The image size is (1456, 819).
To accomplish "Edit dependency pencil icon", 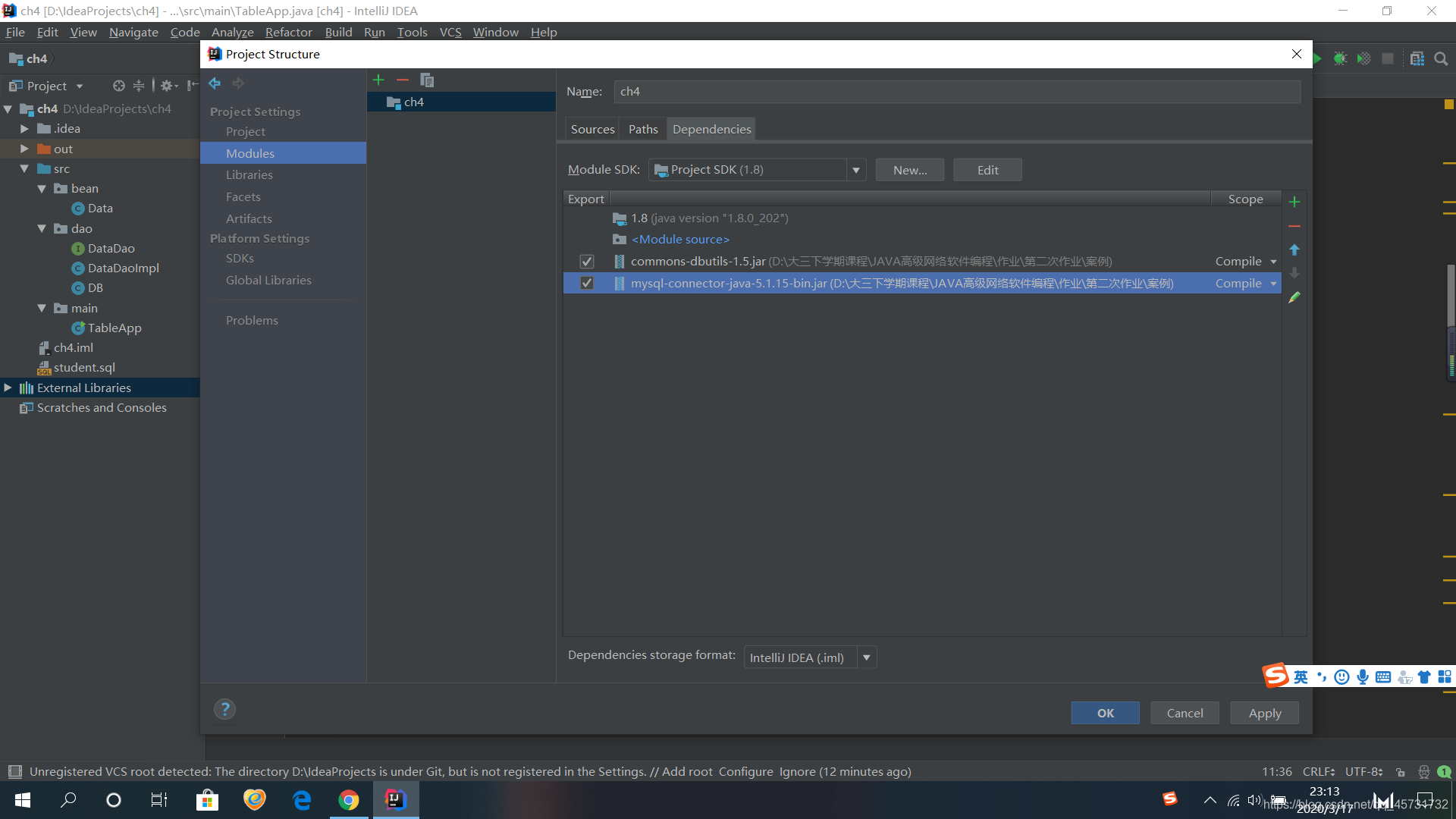I will click(1294, 297).
